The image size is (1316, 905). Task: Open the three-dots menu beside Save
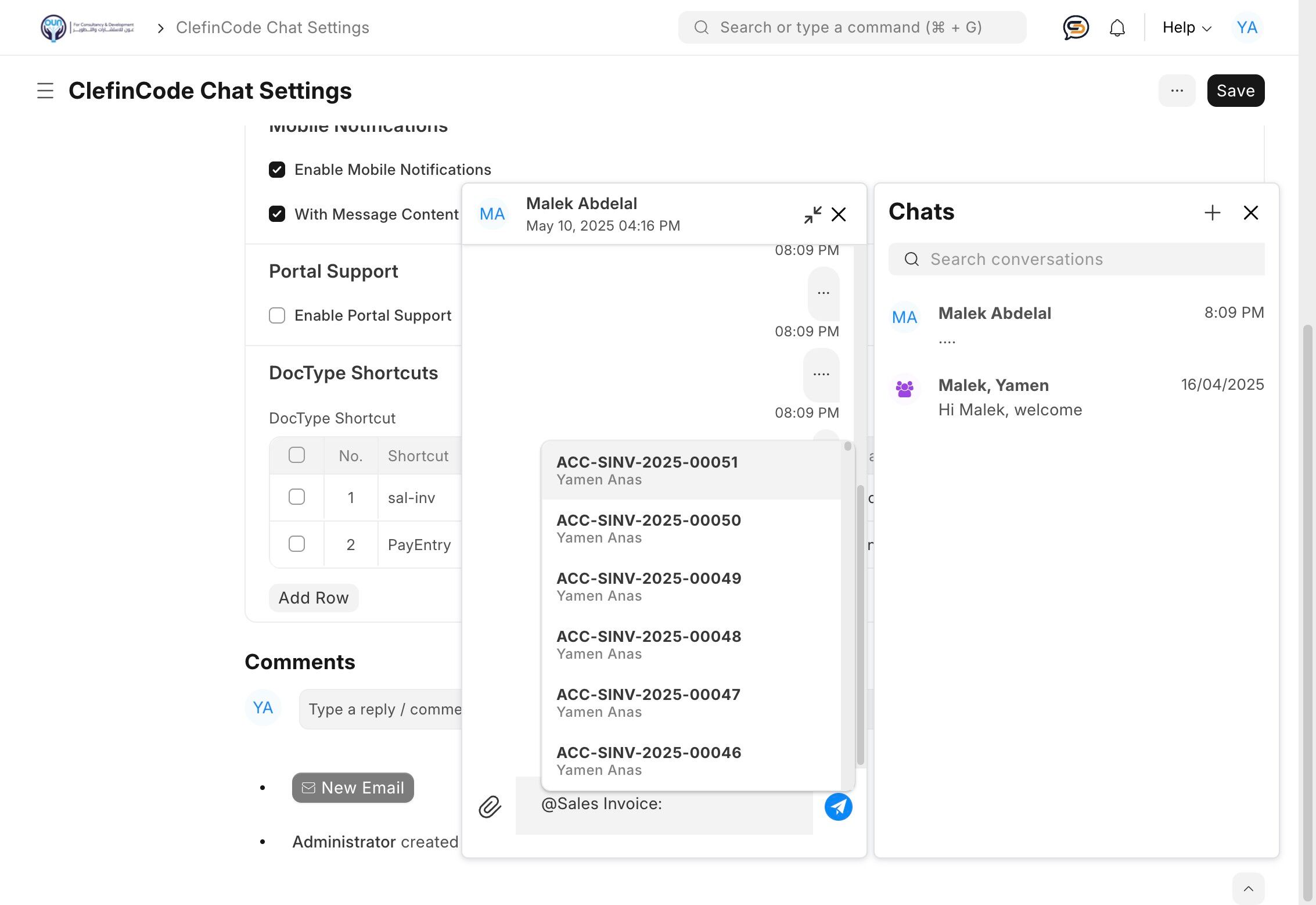(x=1177, y=91)
